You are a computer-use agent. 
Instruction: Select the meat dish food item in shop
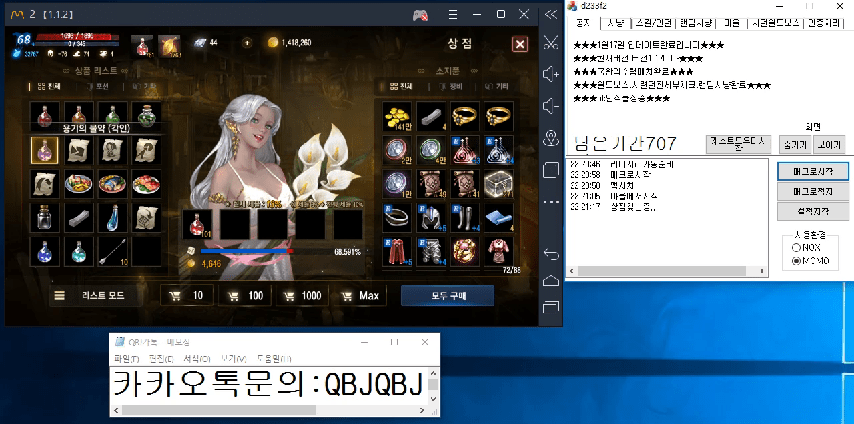click(x=147, y=184)
